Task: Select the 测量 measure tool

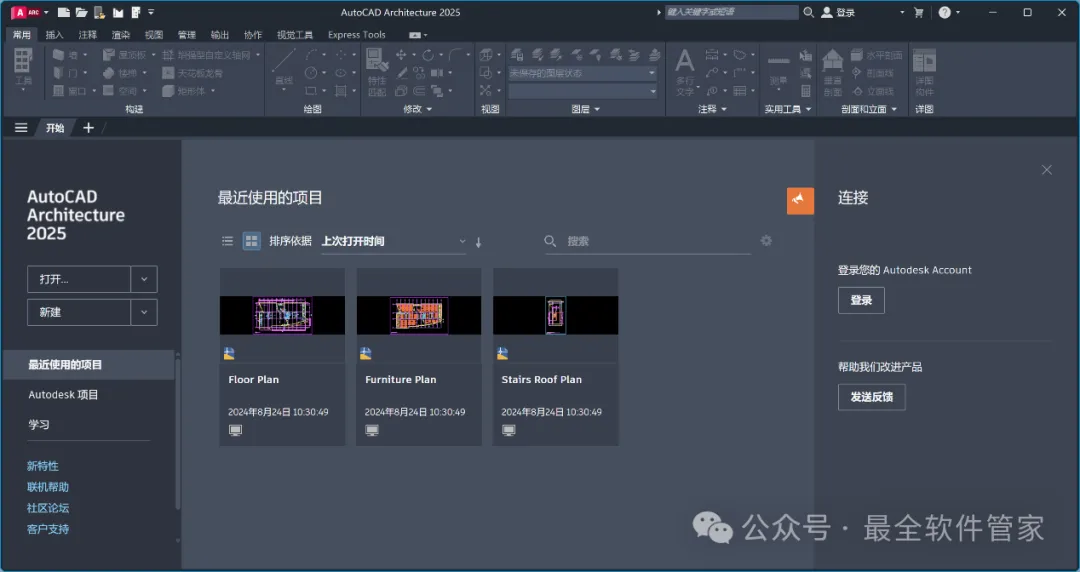Action: [x=778, y=69]
